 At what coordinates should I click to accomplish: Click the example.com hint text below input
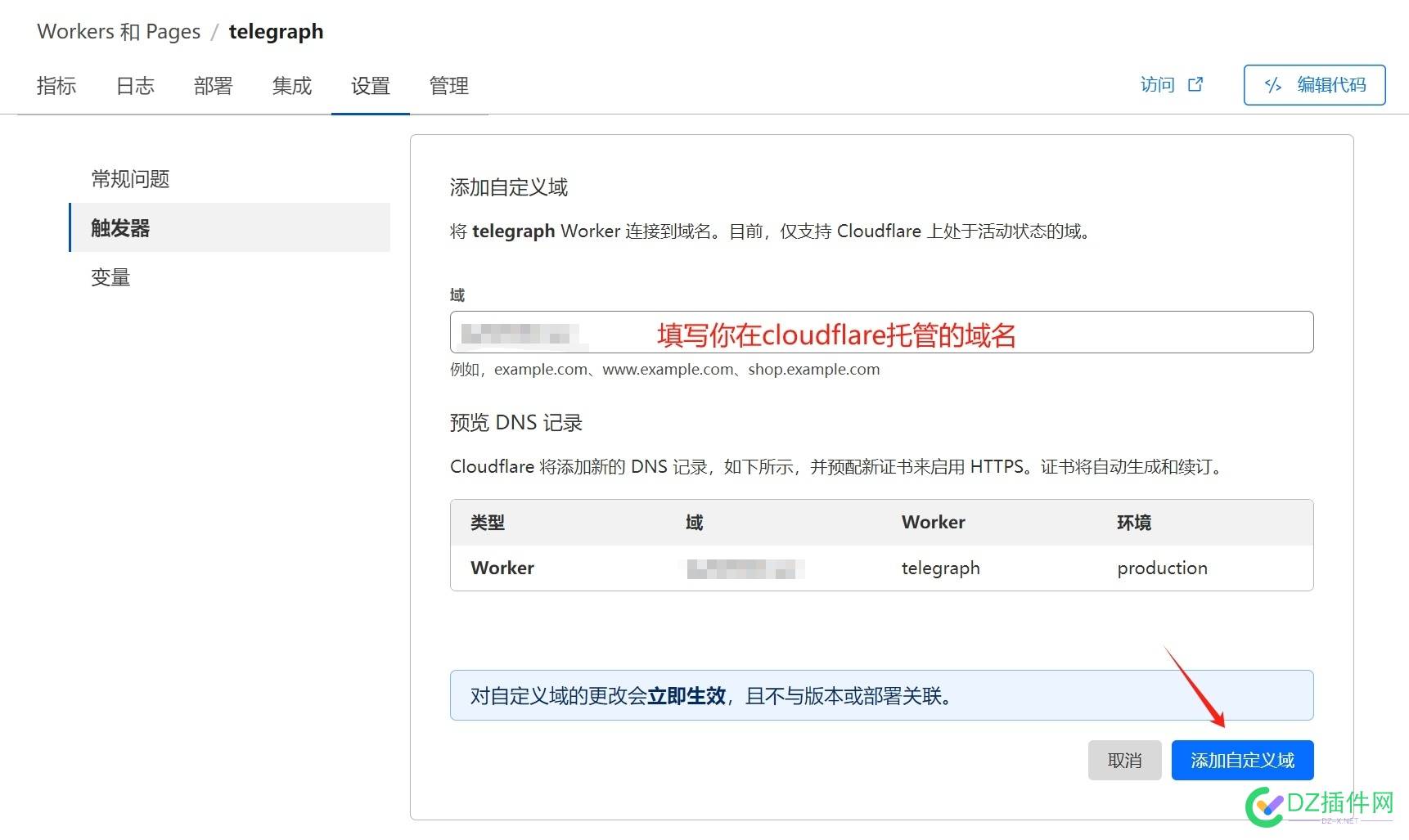pyautogui.click(x=664, y=370)
